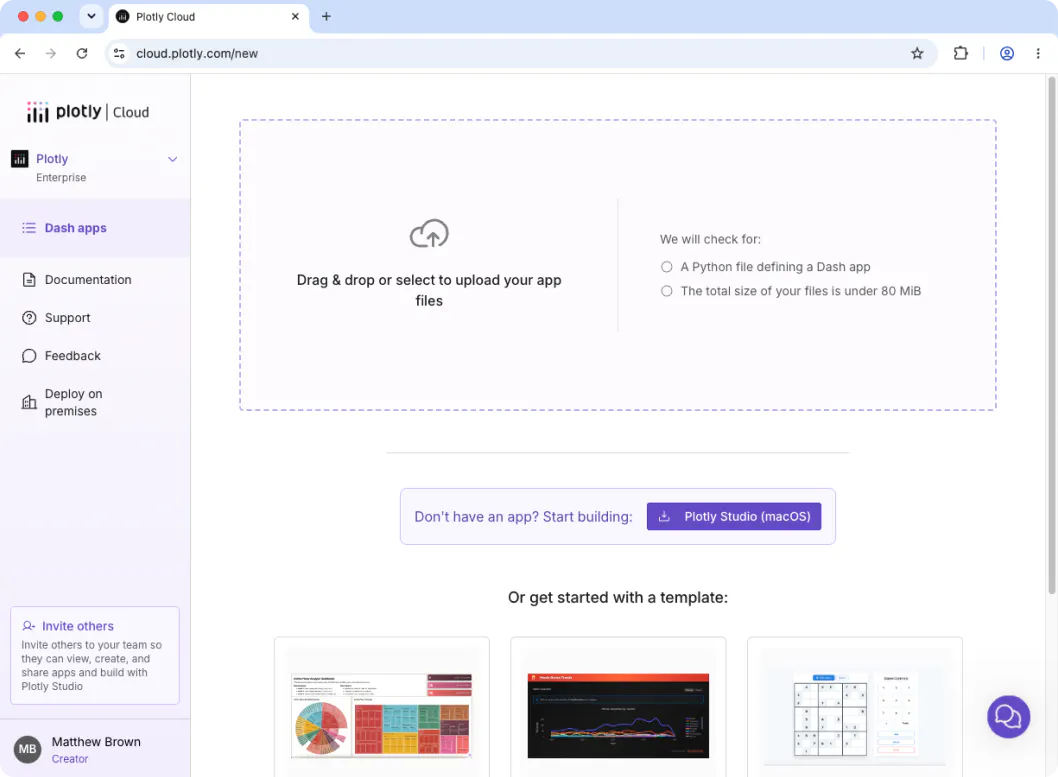This screenshot has height=777, width=1058.
Task: Open the chat support bubble
Action: (1008, 716)
